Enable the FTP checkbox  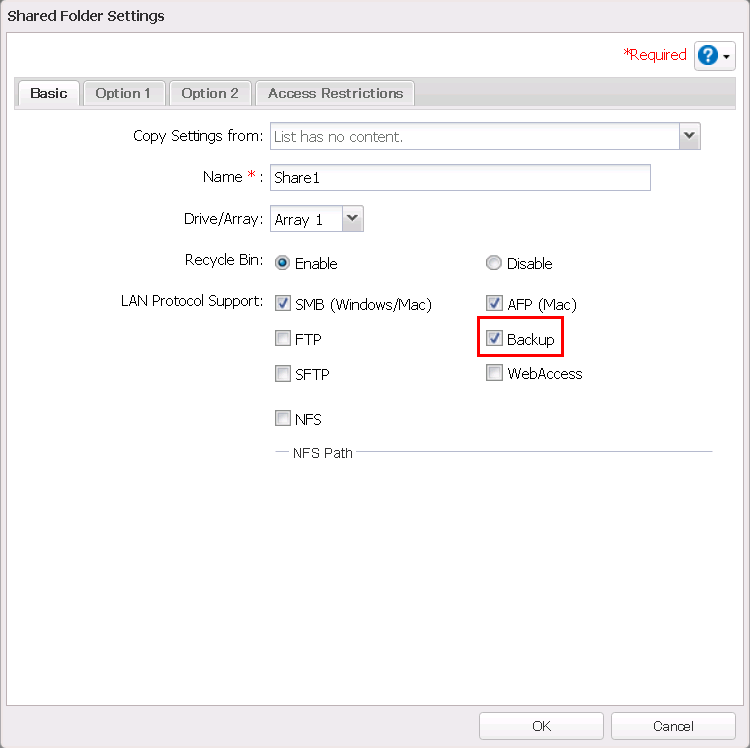point(283,338)
